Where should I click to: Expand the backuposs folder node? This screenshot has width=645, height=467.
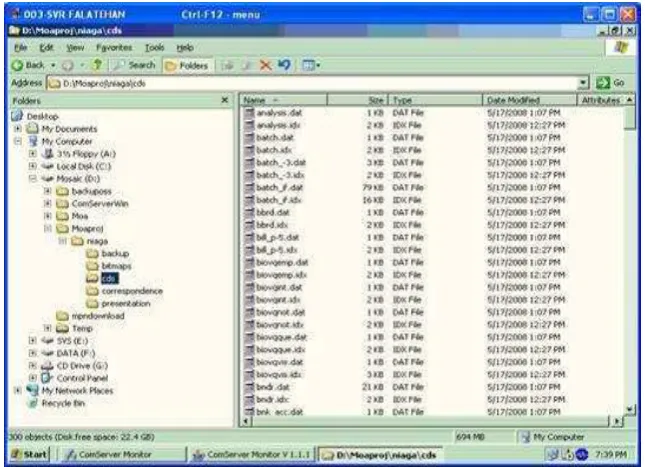47,191
